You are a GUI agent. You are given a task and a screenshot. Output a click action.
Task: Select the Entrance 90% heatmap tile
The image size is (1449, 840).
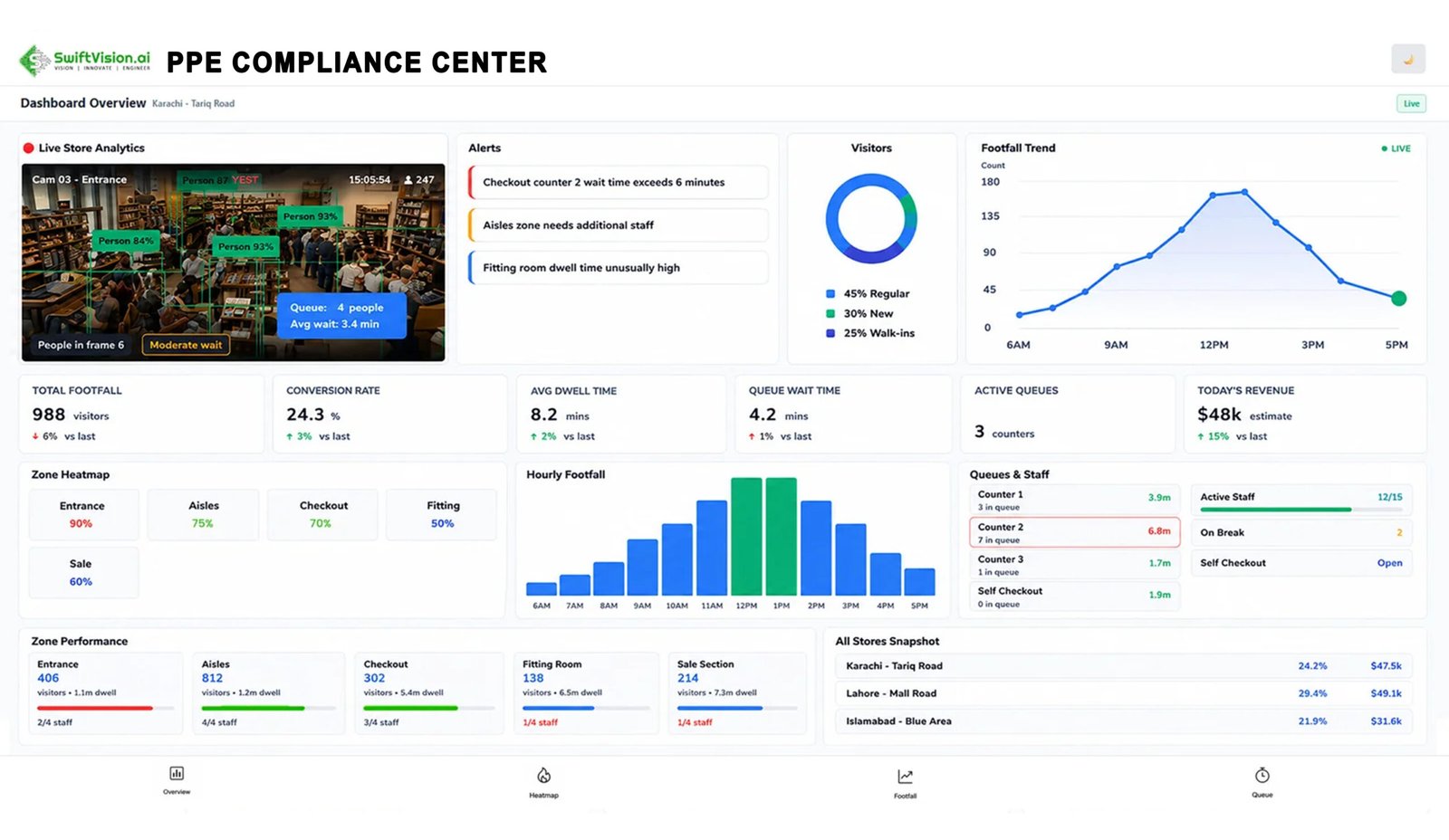coord(83,514)
